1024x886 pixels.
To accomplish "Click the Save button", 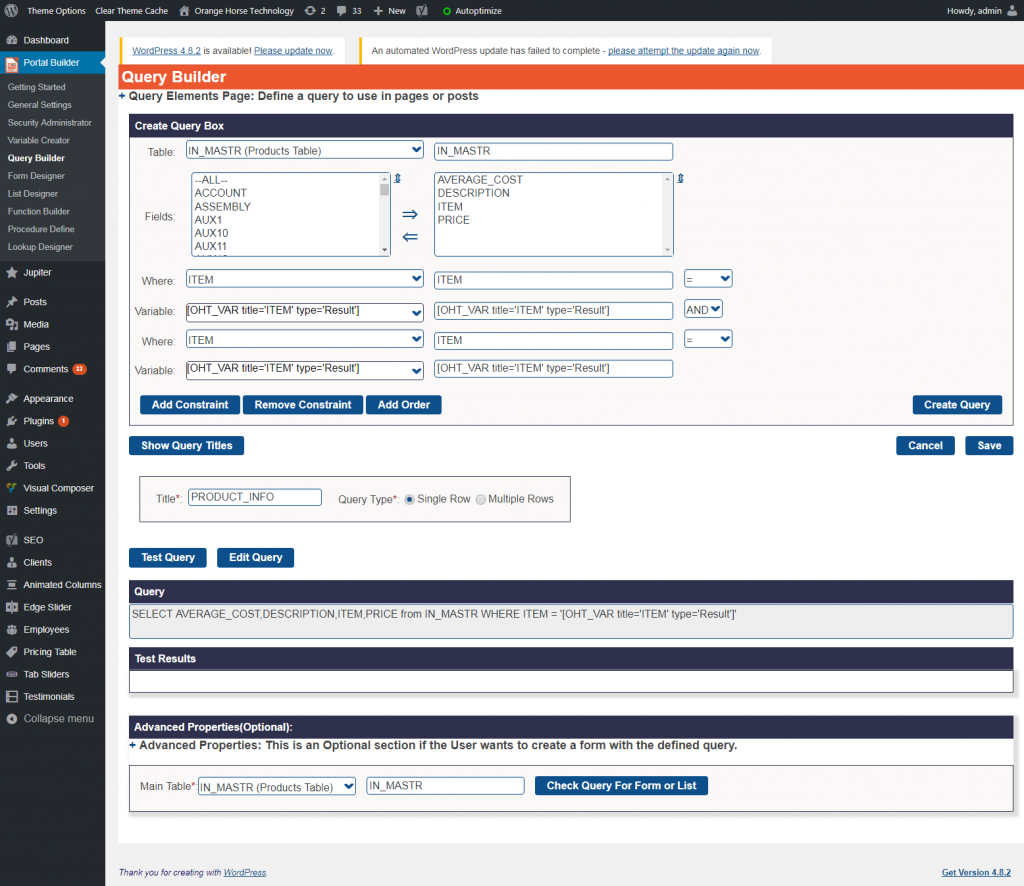I will pos(989,445).
